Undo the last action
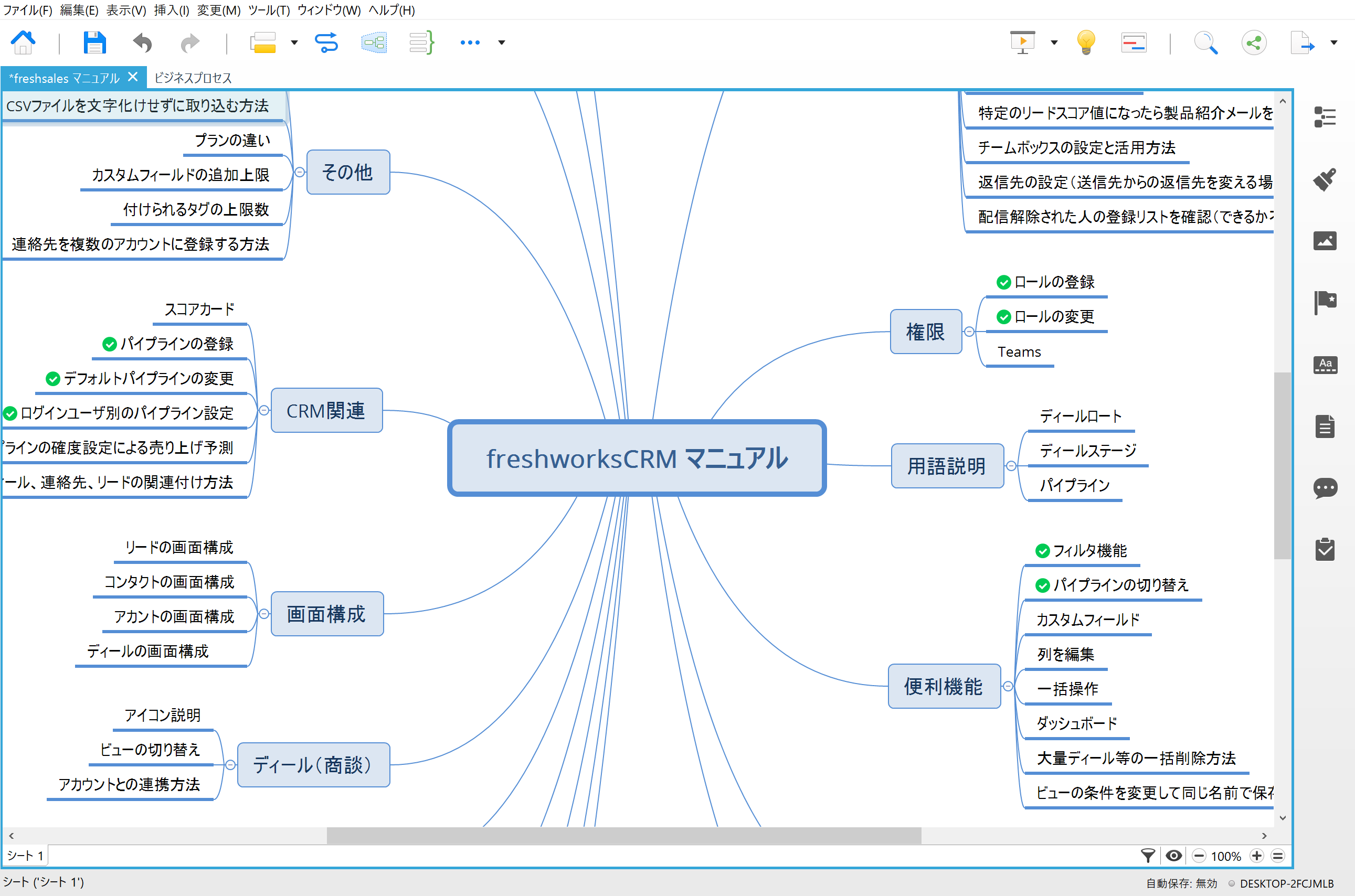 (x=142, y=42)
